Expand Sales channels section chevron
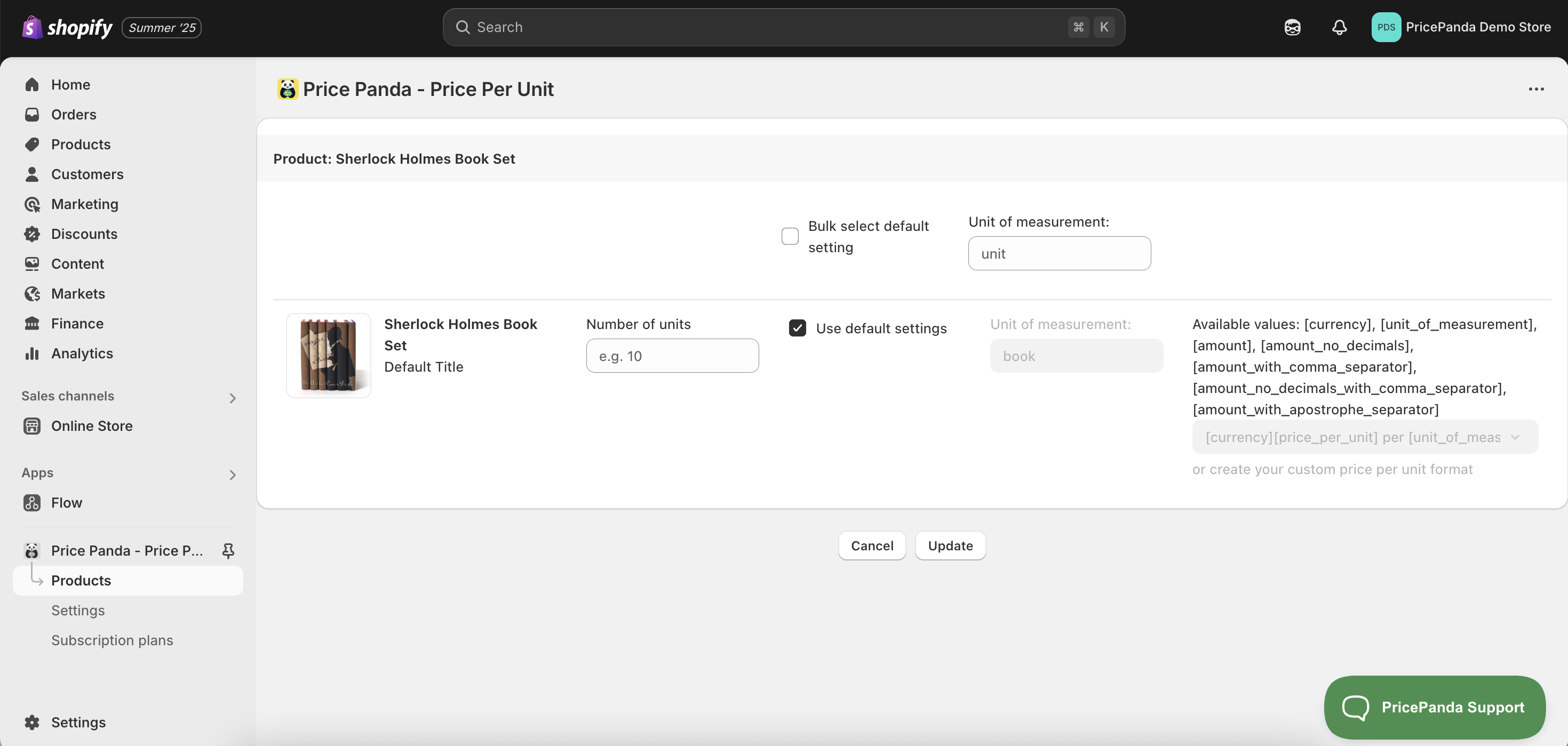The width and height of the screenshot is (1568, 746). (x=233, y=398)
